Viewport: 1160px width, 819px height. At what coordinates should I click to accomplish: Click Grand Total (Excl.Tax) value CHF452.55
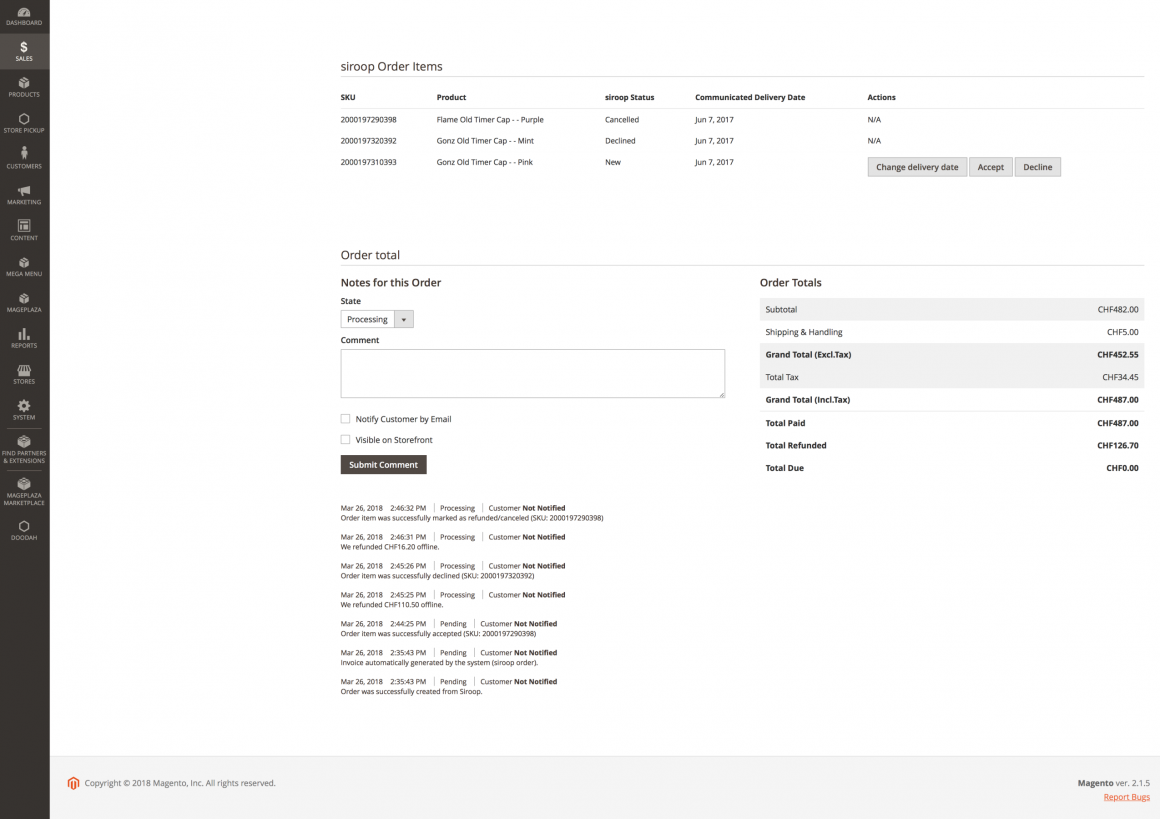[x=1118, y=355]
